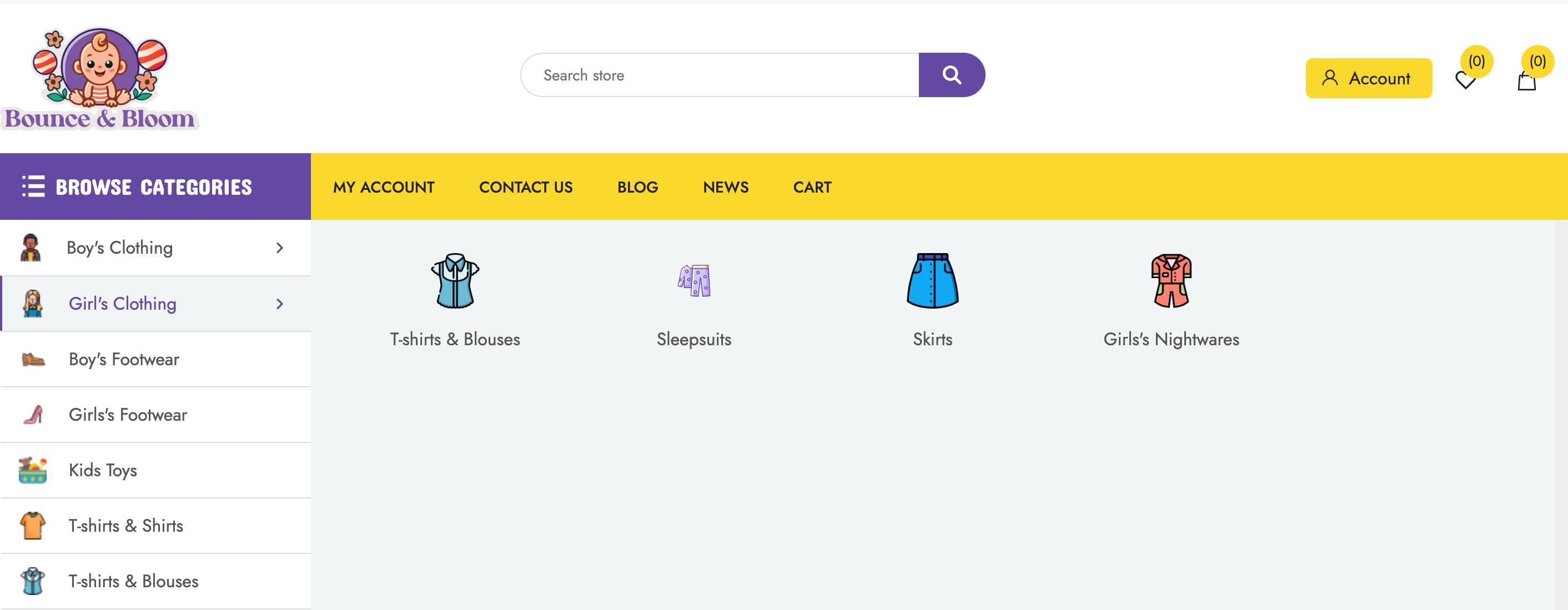Click the Bounce & Bloom logo
Screen dimensions: 1568x610
(x=100, y=78)
